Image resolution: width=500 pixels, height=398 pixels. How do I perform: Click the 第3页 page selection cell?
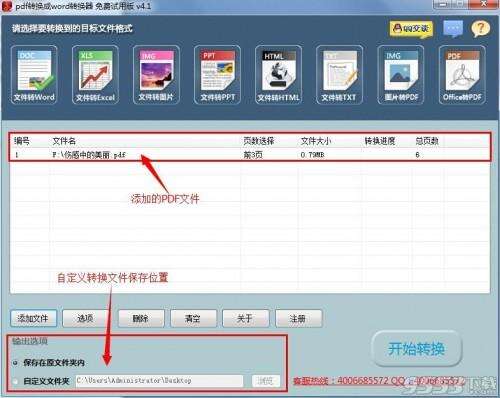click(254, 155)
